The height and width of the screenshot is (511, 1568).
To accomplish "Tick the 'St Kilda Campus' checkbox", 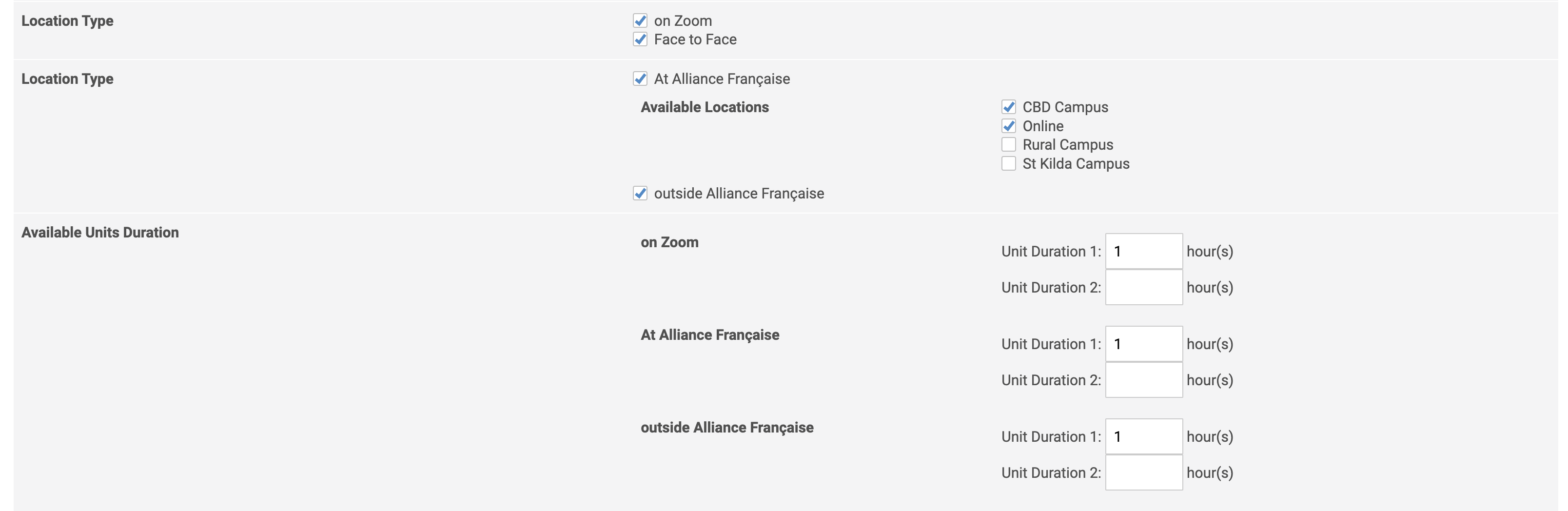I will (x=1009, y=164).
